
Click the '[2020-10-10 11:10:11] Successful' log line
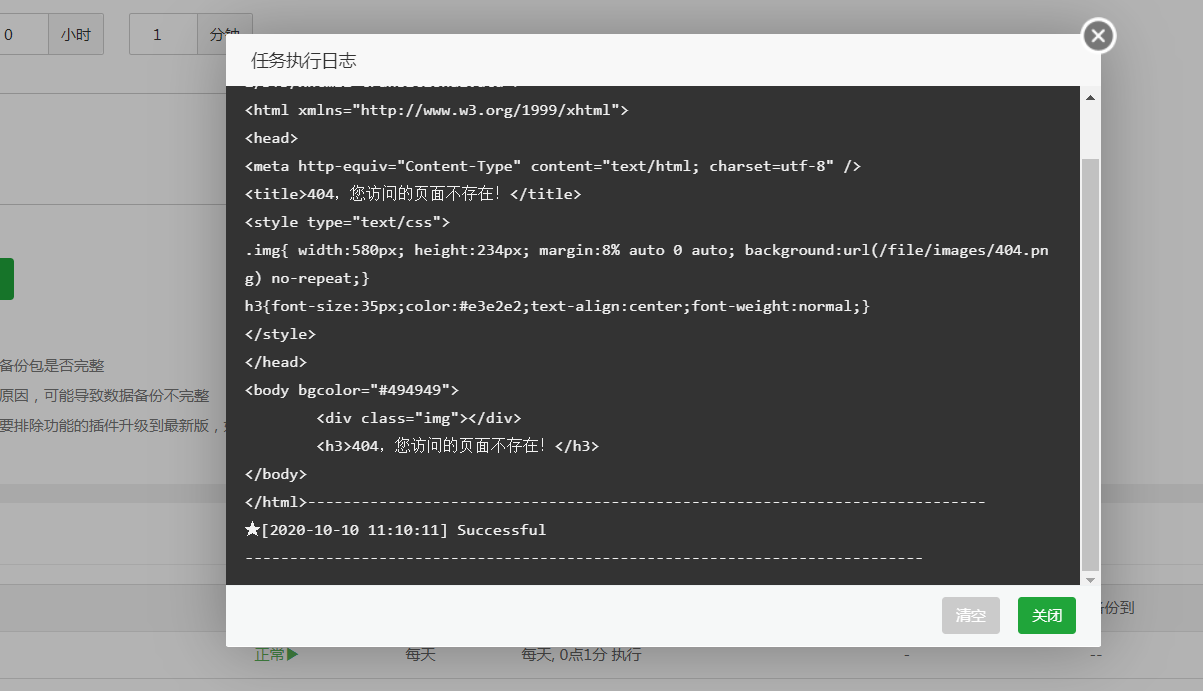(x=396, y=530)
